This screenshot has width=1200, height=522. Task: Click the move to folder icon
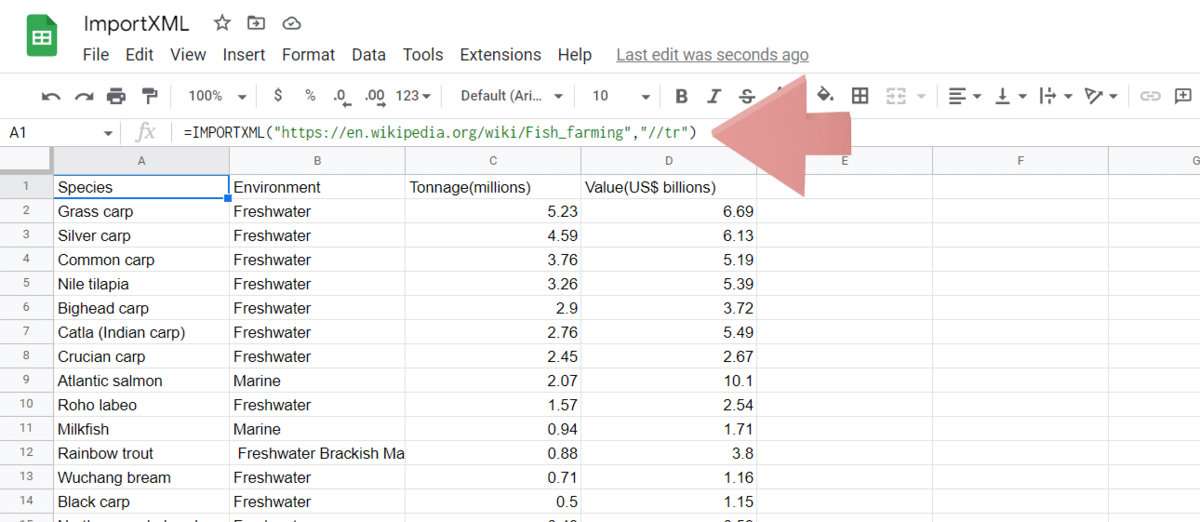coord(257,24)
